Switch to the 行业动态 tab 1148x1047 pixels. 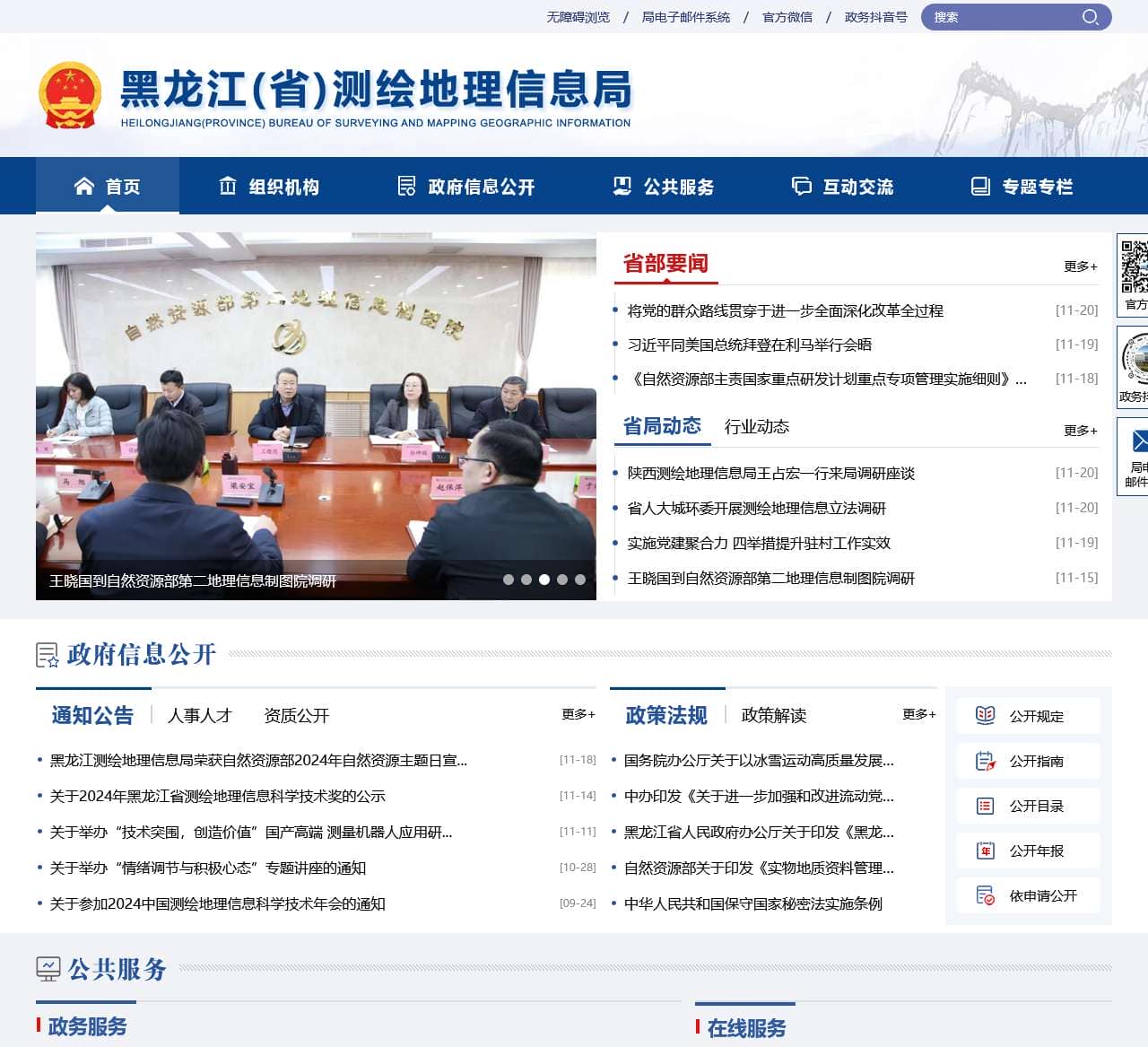pos(757,428)
